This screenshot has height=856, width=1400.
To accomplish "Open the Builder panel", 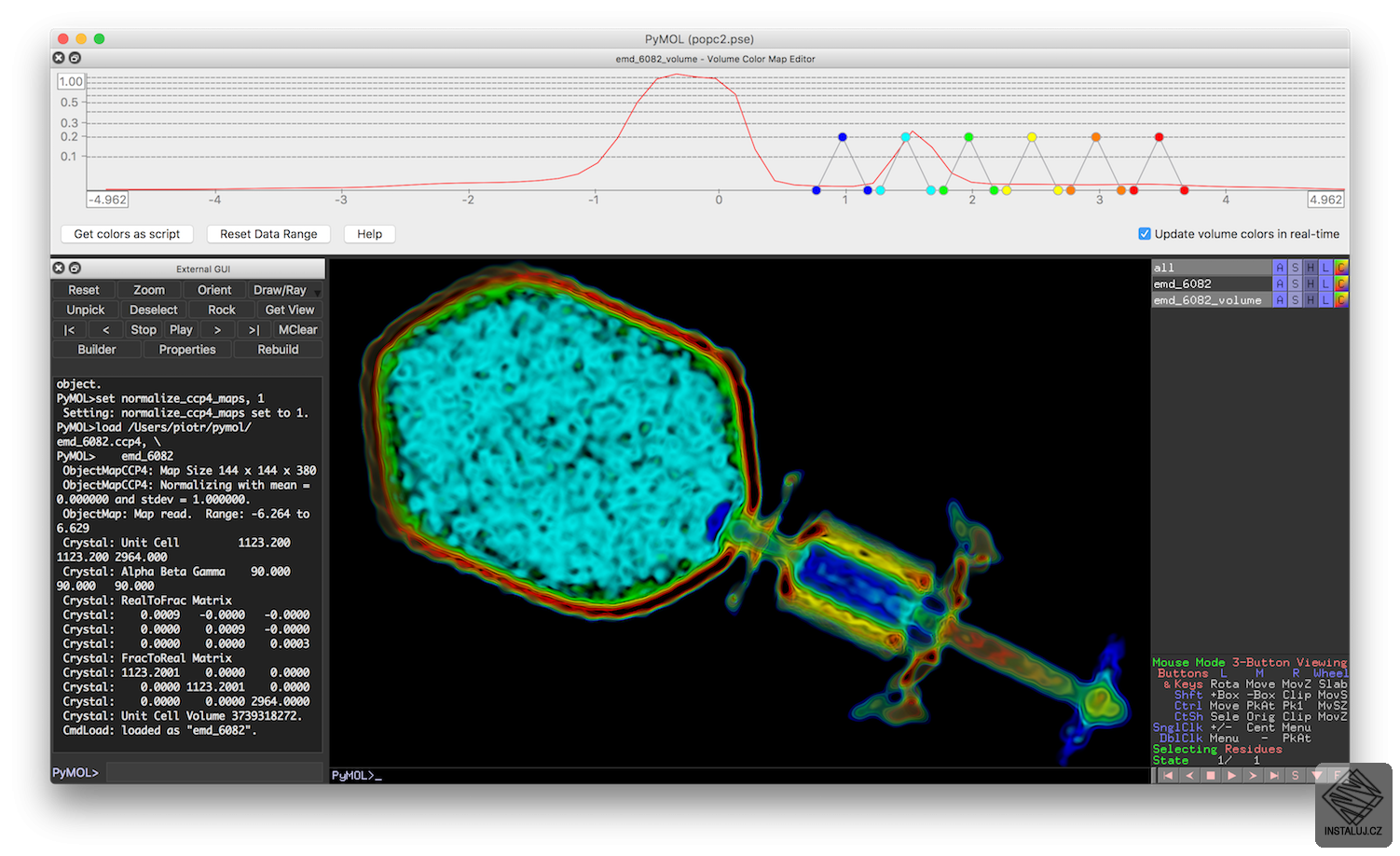I will [97, 350].
